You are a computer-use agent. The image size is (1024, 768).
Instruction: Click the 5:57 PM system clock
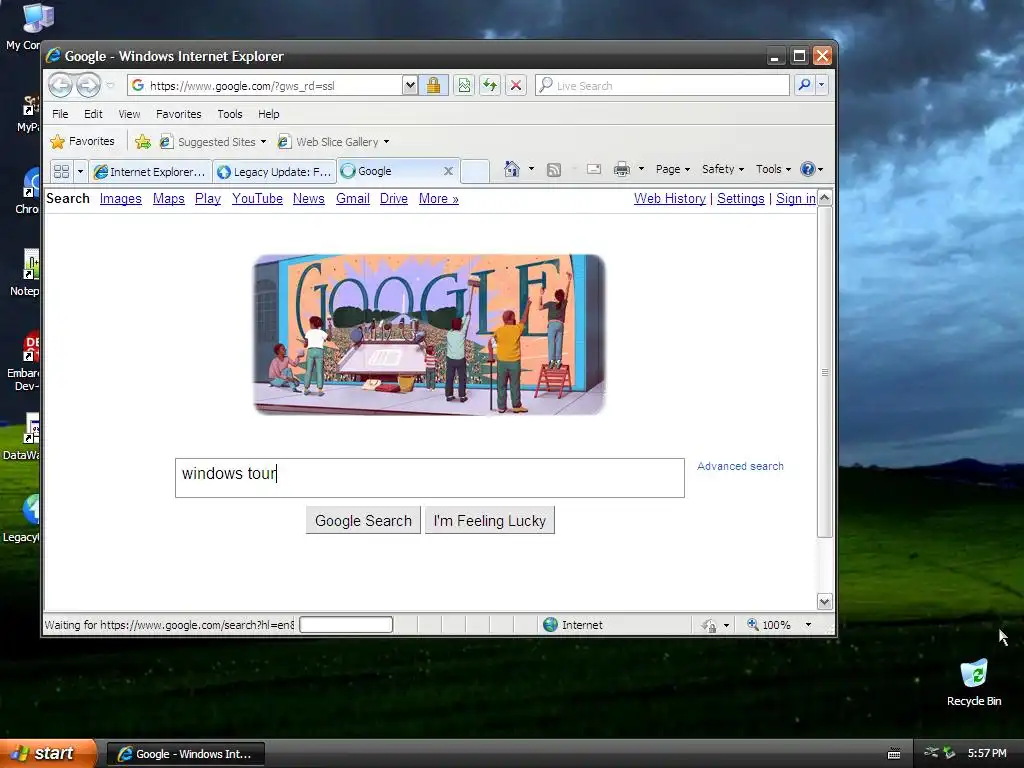987,753
